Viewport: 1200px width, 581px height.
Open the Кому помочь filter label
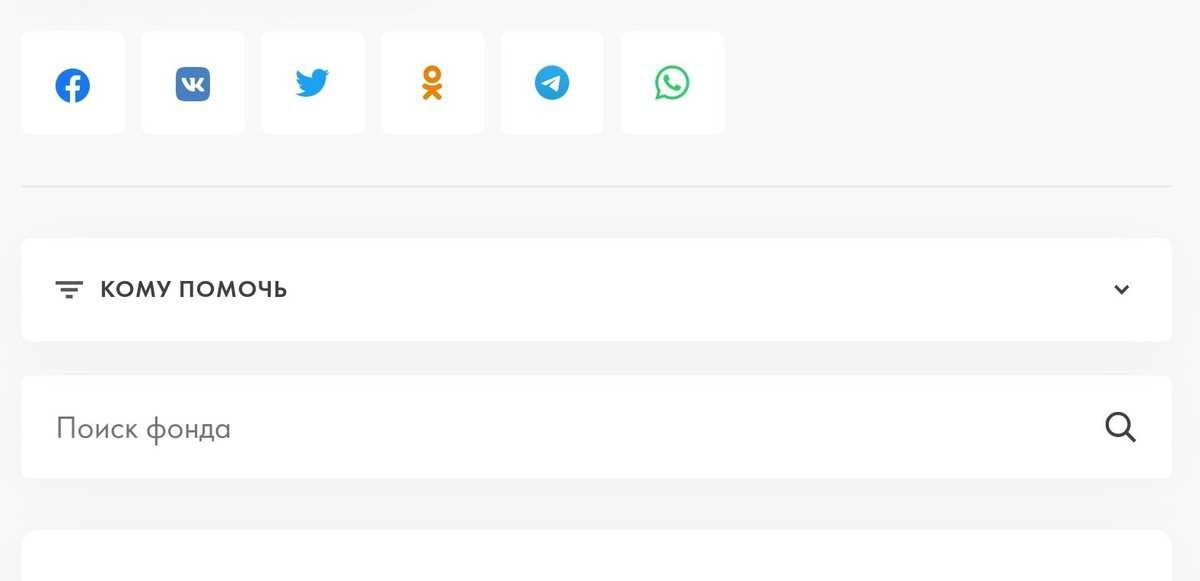[194, 290]
